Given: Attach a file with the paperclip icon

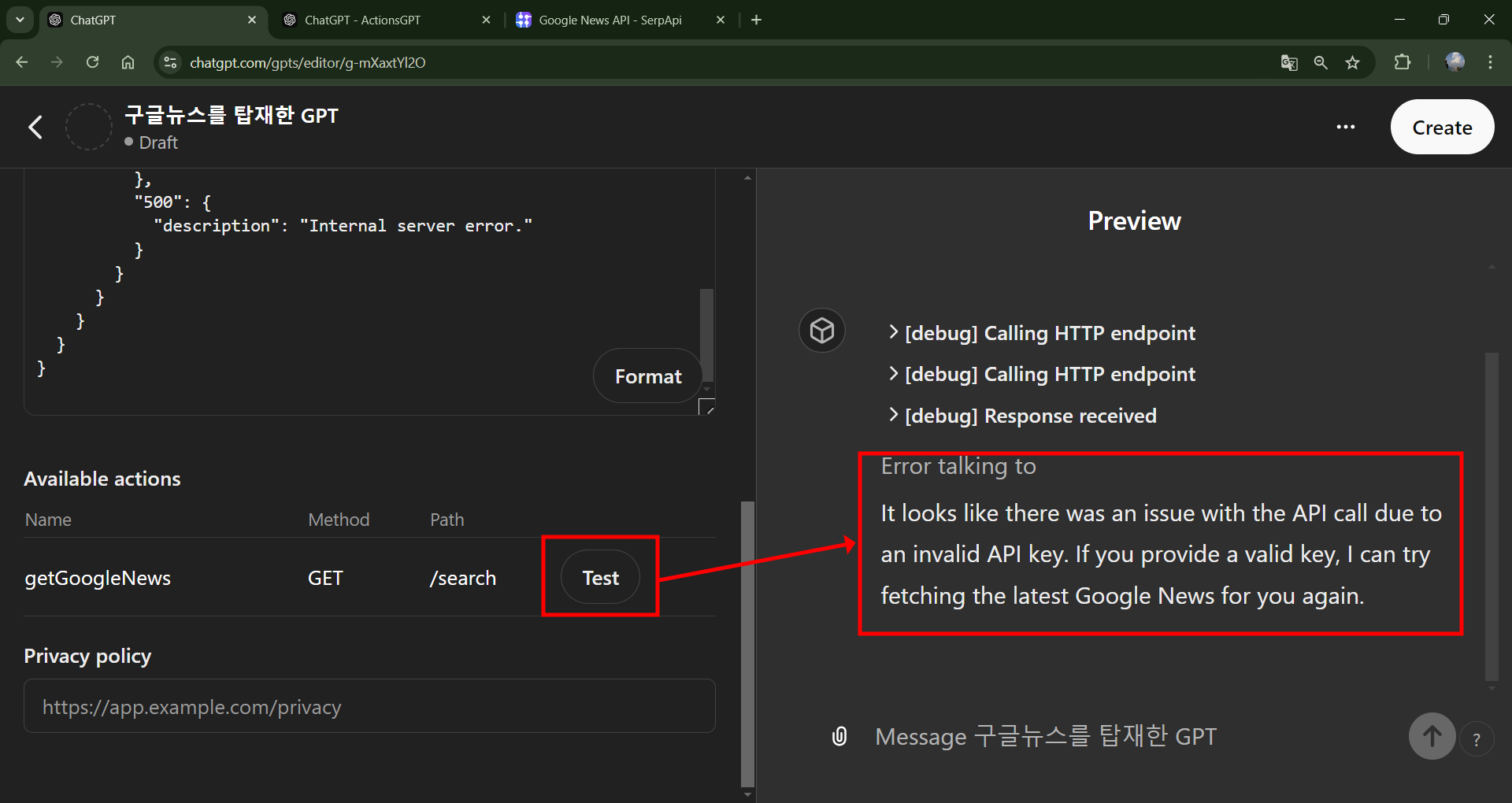Looking at the screenshot, I should (x=839, y=736).
